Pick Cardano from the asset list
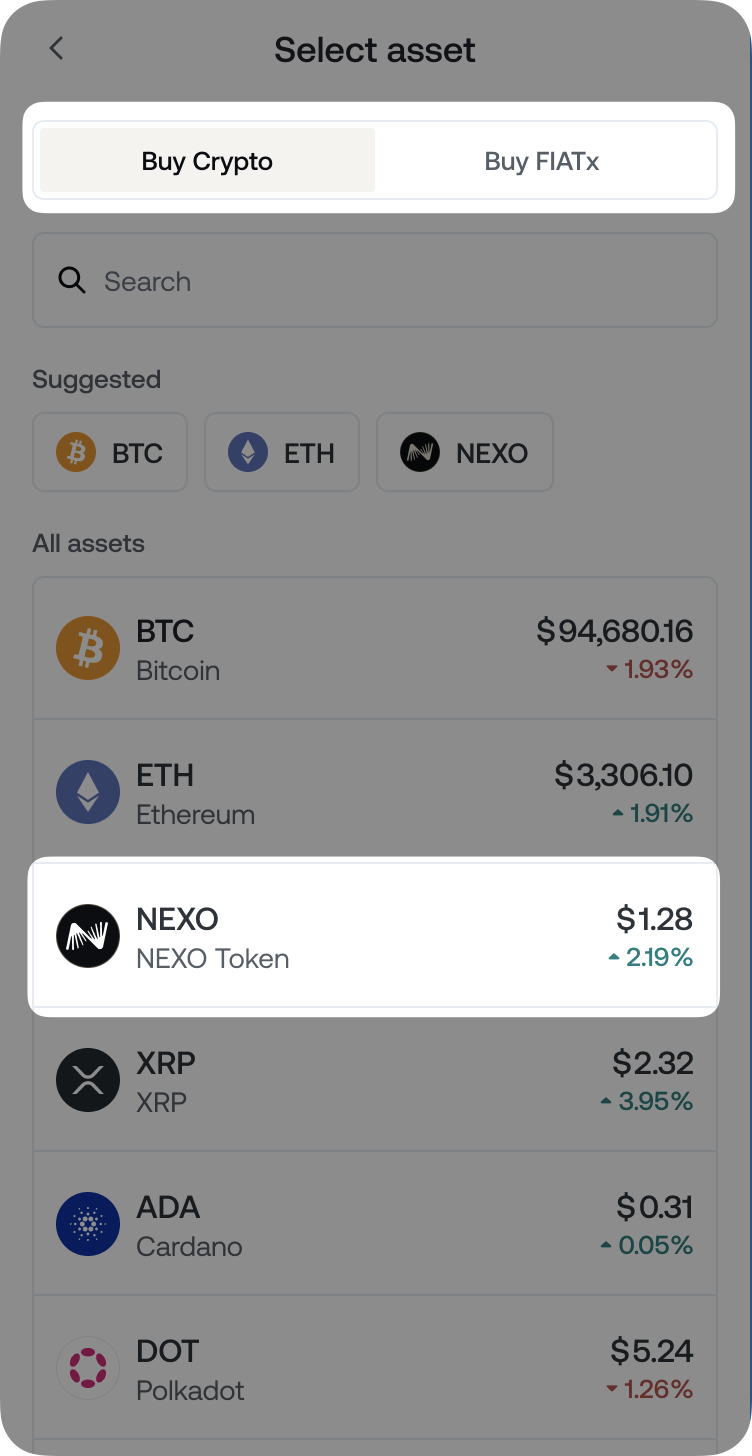Screen dimensions: 752x1456 [375, 1224]
